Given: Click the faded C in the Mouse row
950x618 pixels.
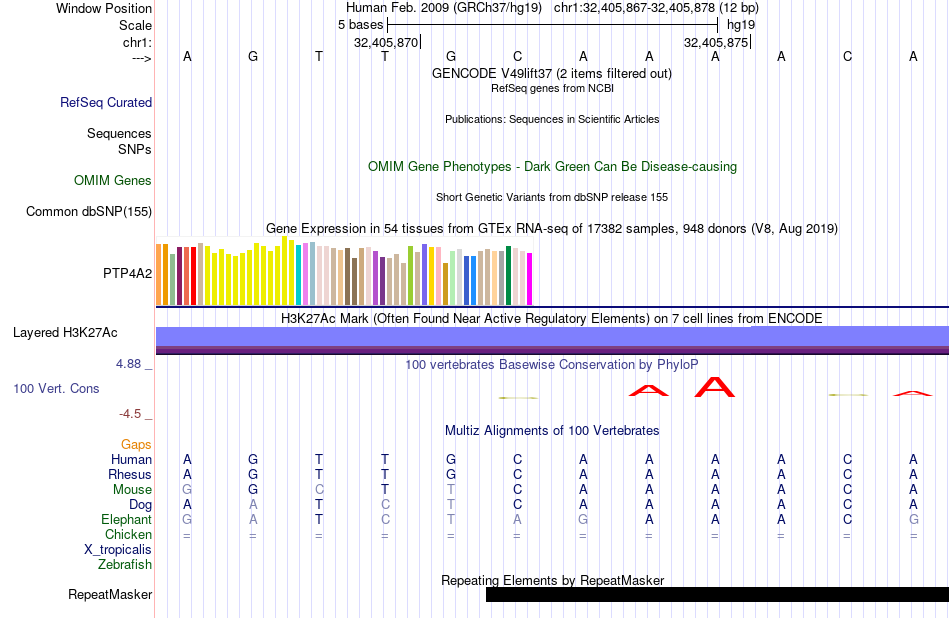Looking at the screenshot, I should click(x=319, y=490).
